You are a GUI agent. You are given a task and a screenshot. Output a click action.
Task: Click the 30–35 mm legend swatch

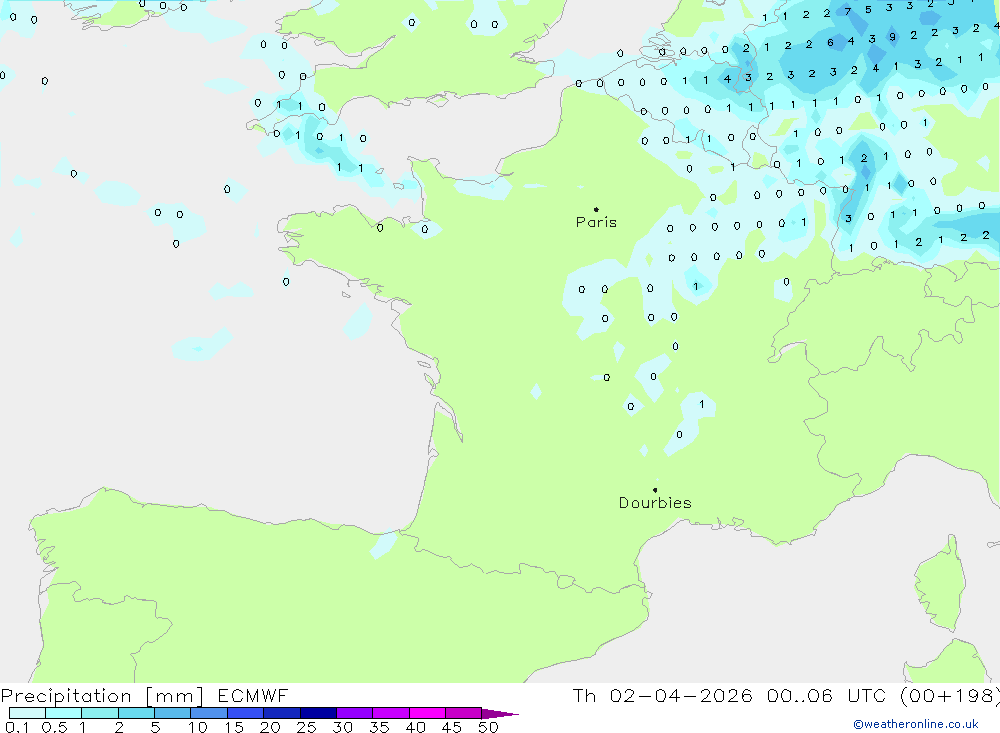point(355,713)
